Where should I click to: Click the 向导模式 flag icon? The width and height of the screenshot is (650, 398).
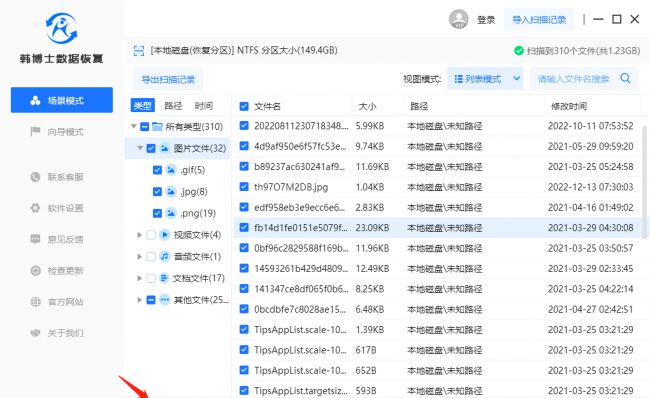point(35,132)
